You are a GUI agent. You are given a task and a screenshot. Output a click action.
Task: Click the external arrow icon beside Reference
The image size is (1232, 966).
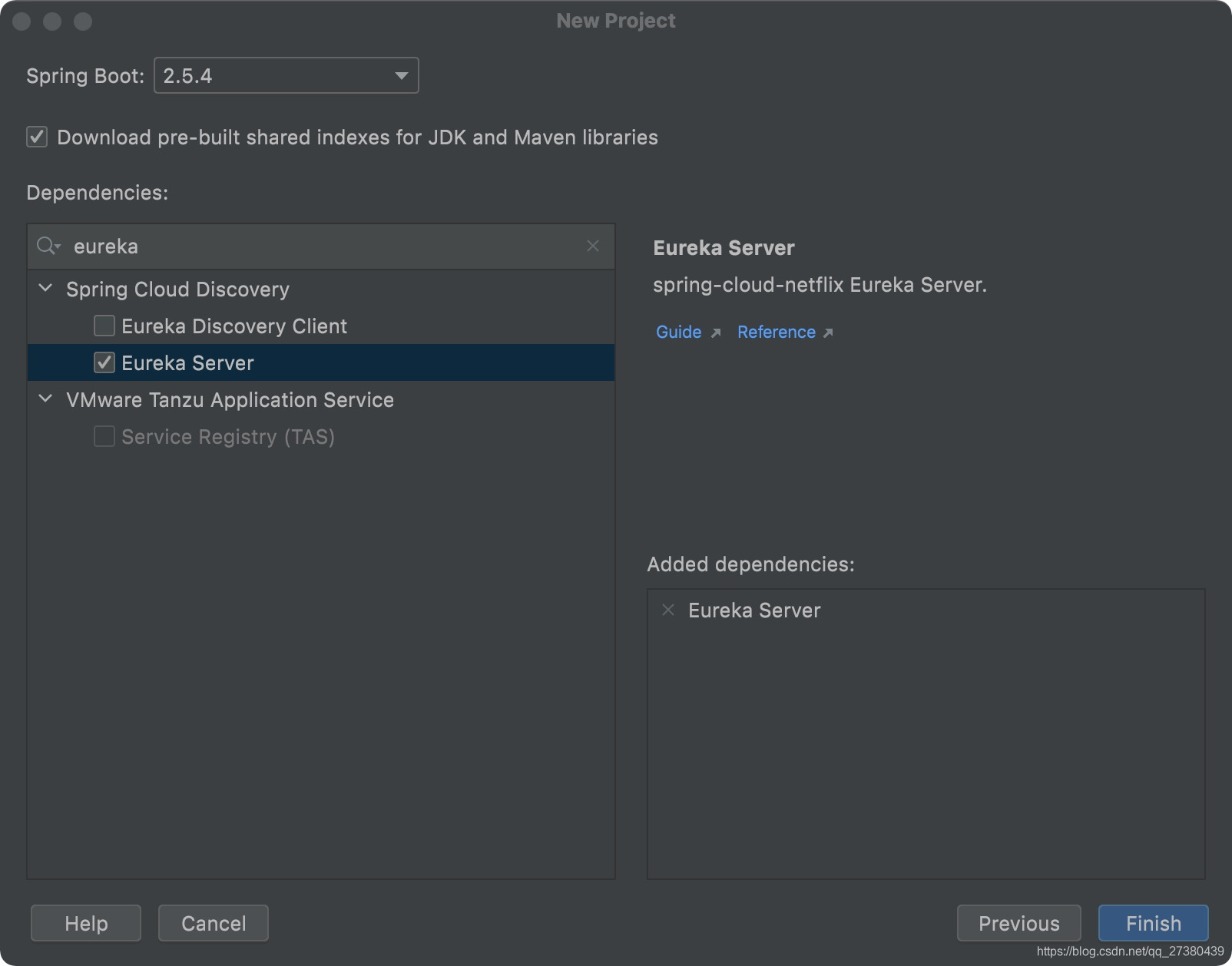pyautogui.click(x=828, y=332)
